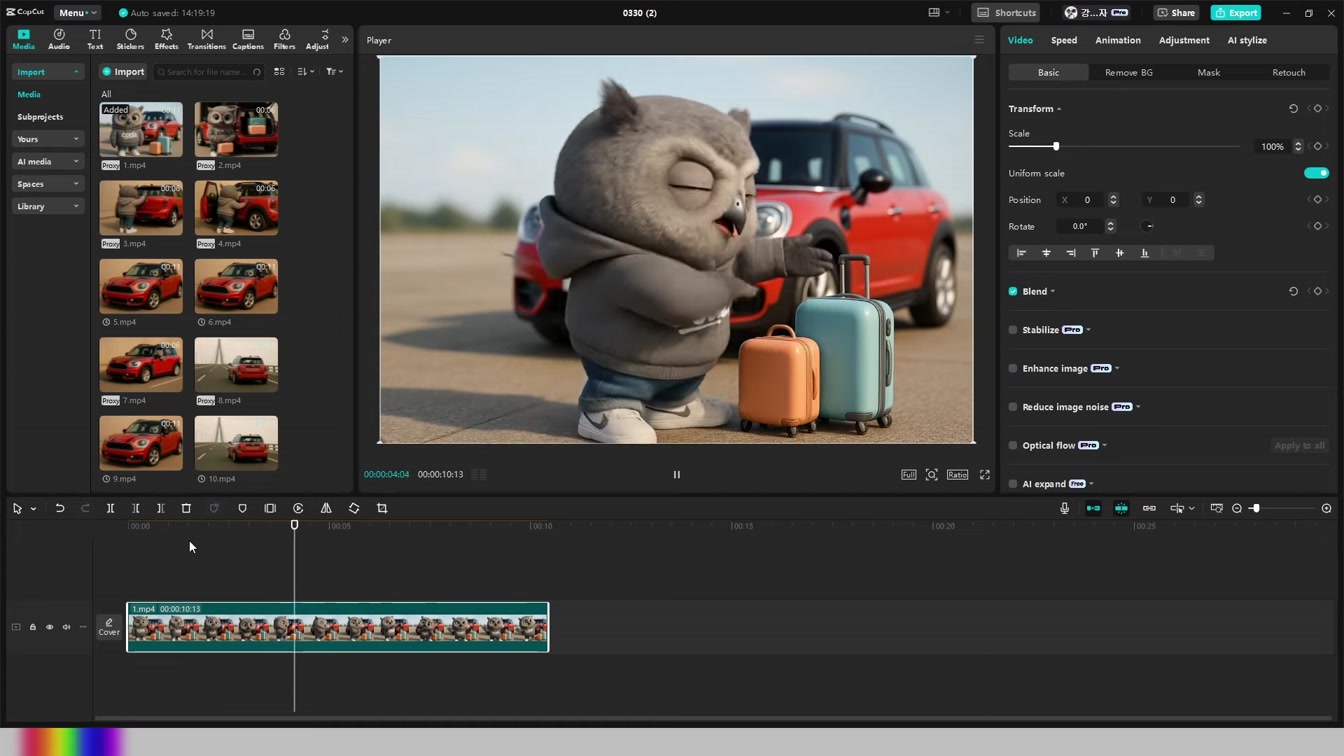
Task: Open the Shortcuts button
Action: coord(1007,13)
